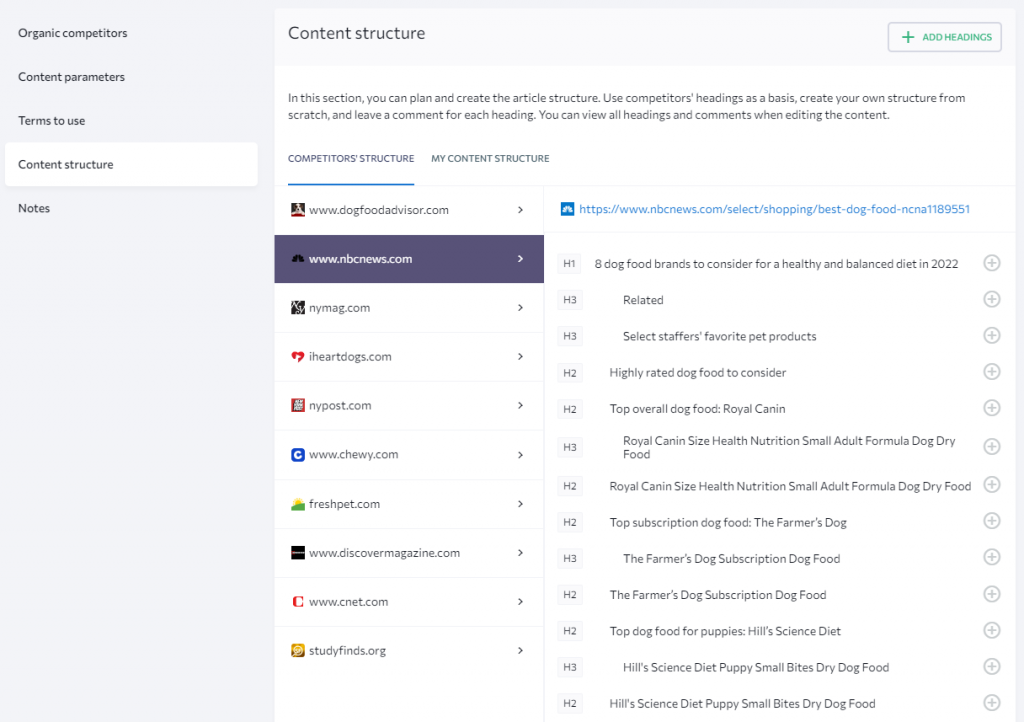Select nymag.com competitor name
This screenshot has height=722, width=1024.
click(339, 307)
